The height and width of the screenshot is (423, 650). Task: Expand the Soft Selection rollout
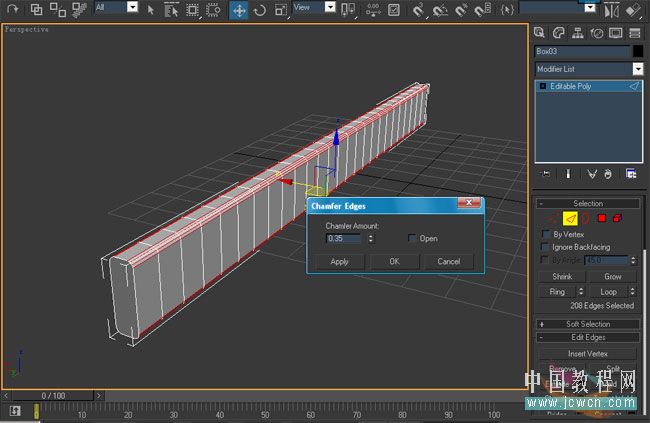(x=588, y=324)
